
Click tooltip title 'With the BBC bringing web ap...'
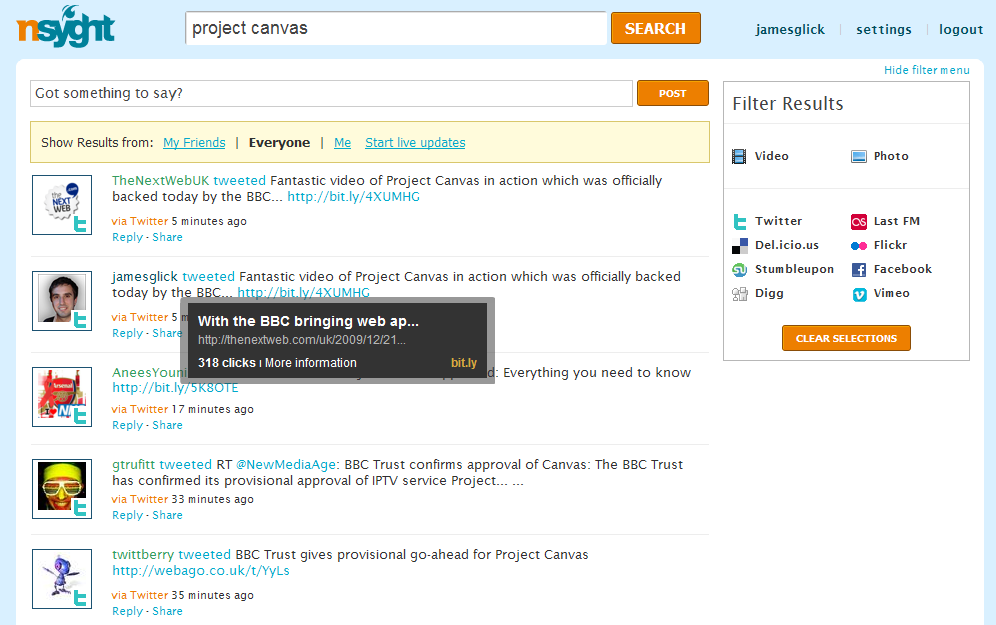click(308, 321)
